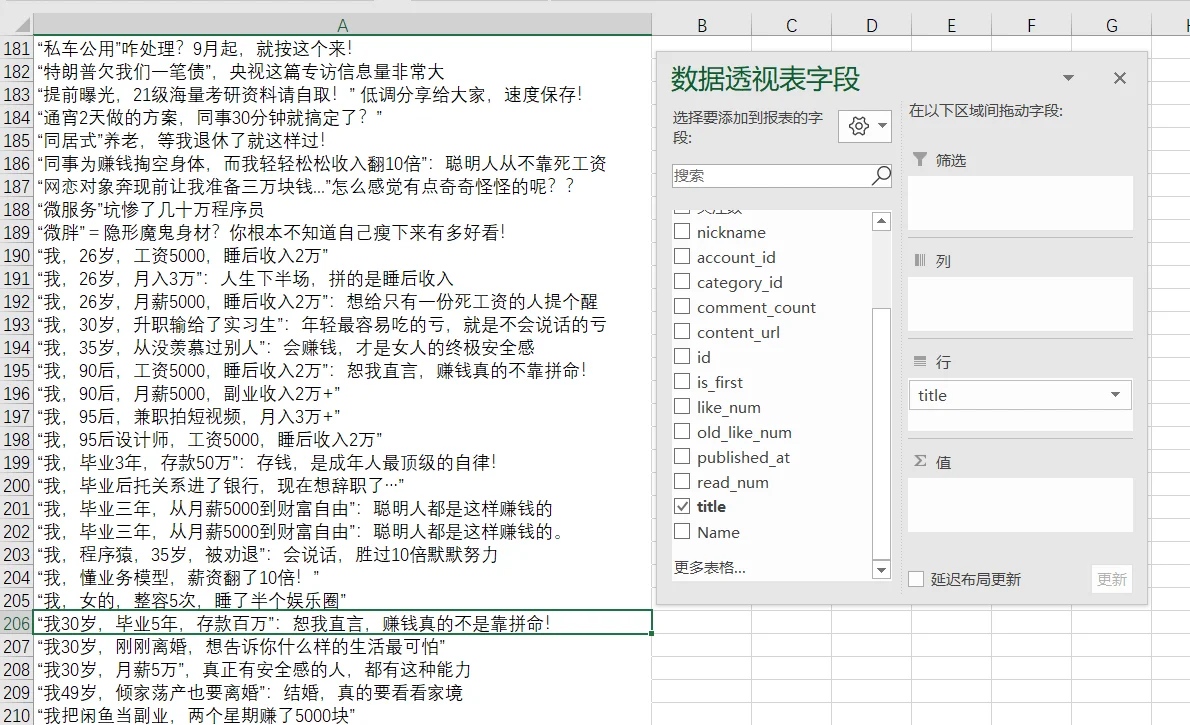
Task: Click the cell "我，95后，兼职拍短视频，月入3万+"
Action: (342, 417)
